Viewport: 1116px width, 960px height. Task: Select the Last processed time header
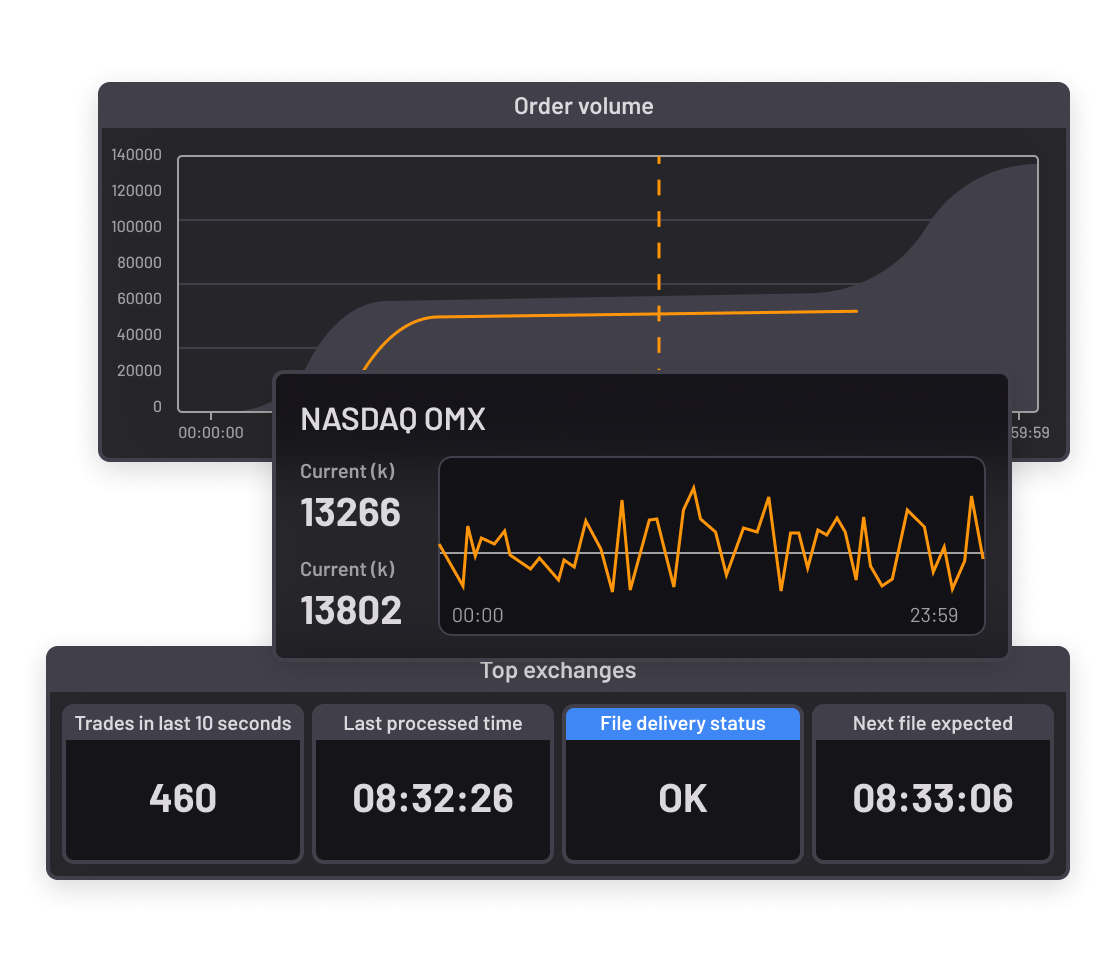(433, 723)
